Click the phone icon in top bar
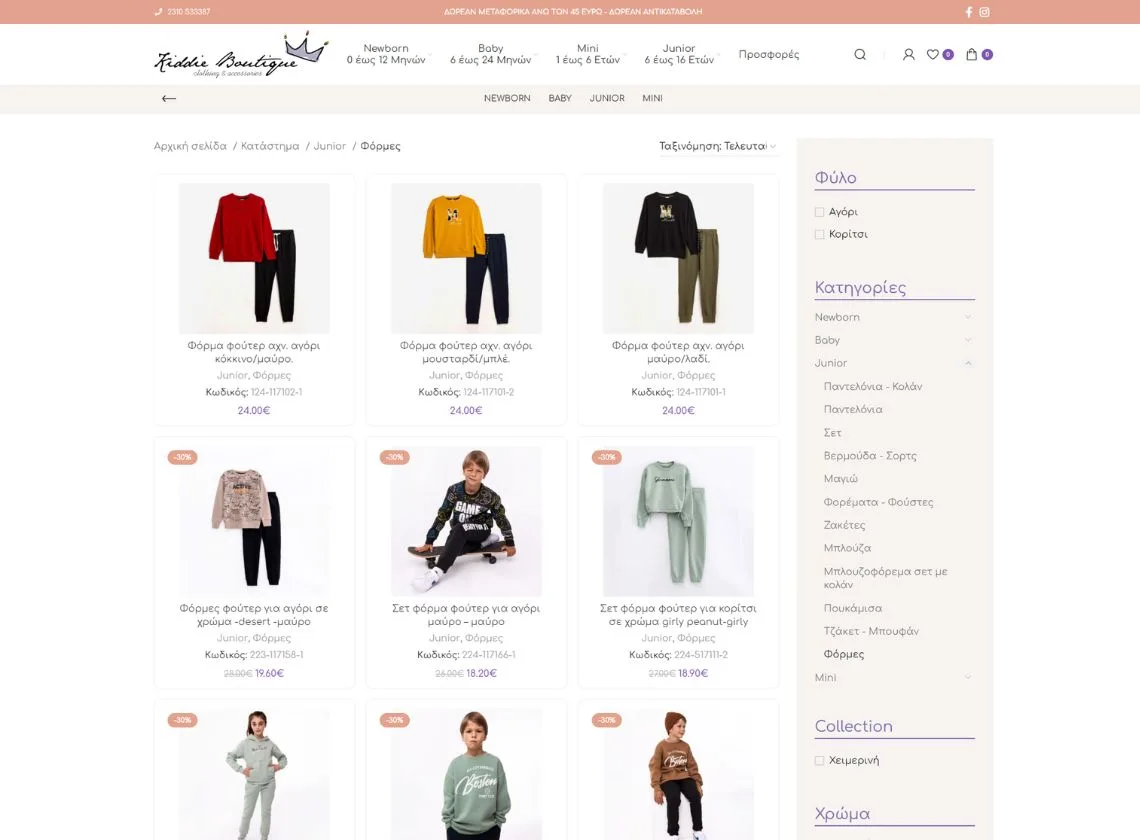Viewport: 1140px width, 840px height. point(158,12)
